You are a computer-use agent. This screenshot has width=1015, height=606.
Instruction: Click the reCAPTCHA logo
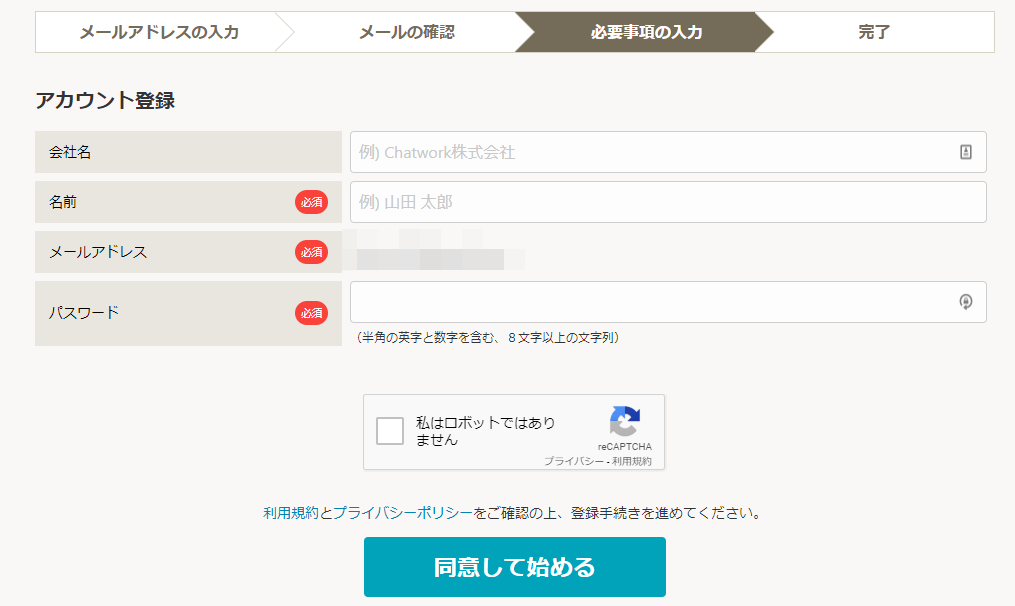click(x=624, y=421)
